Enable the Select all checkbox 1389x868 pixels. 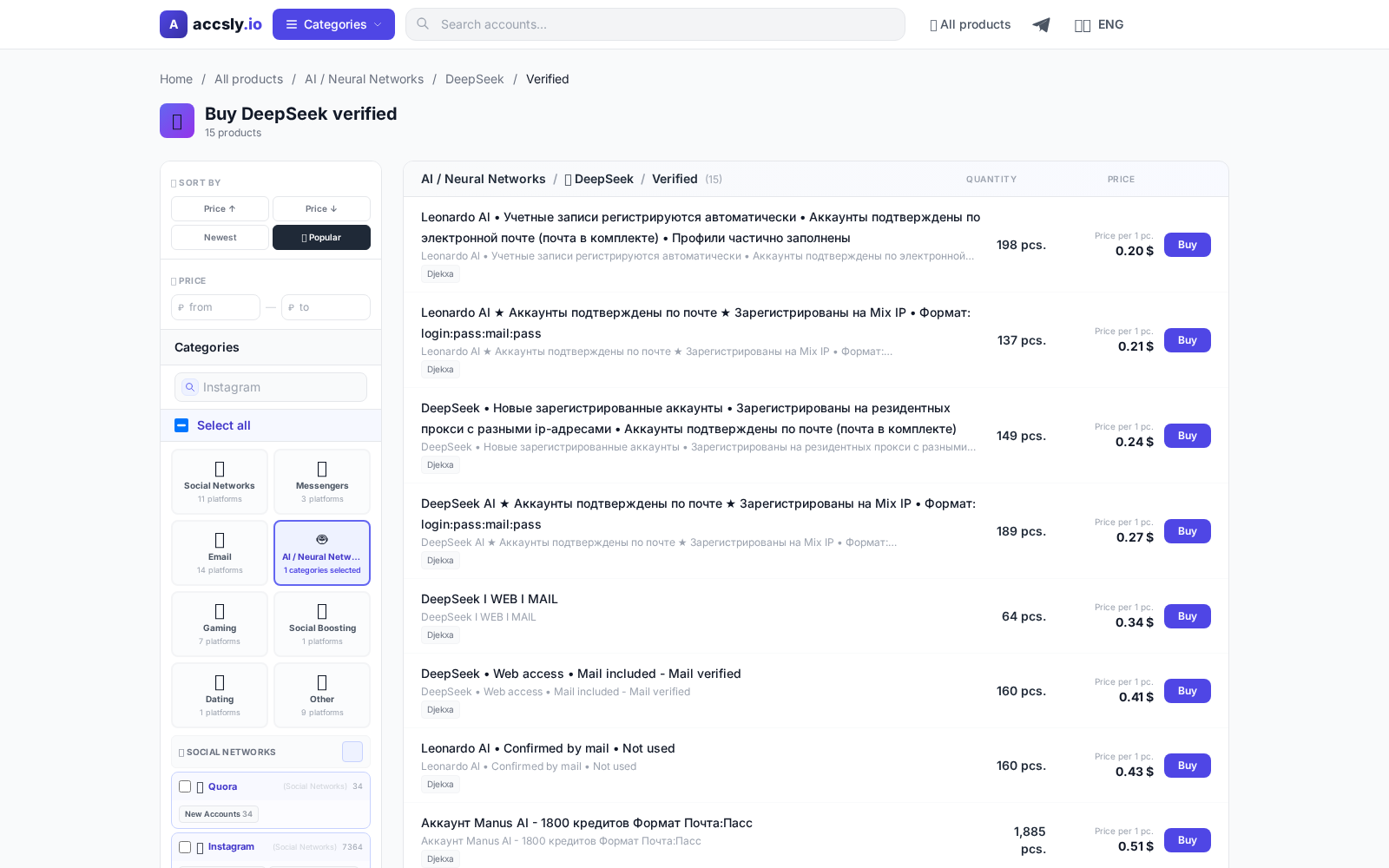click(x=181, y=425)
